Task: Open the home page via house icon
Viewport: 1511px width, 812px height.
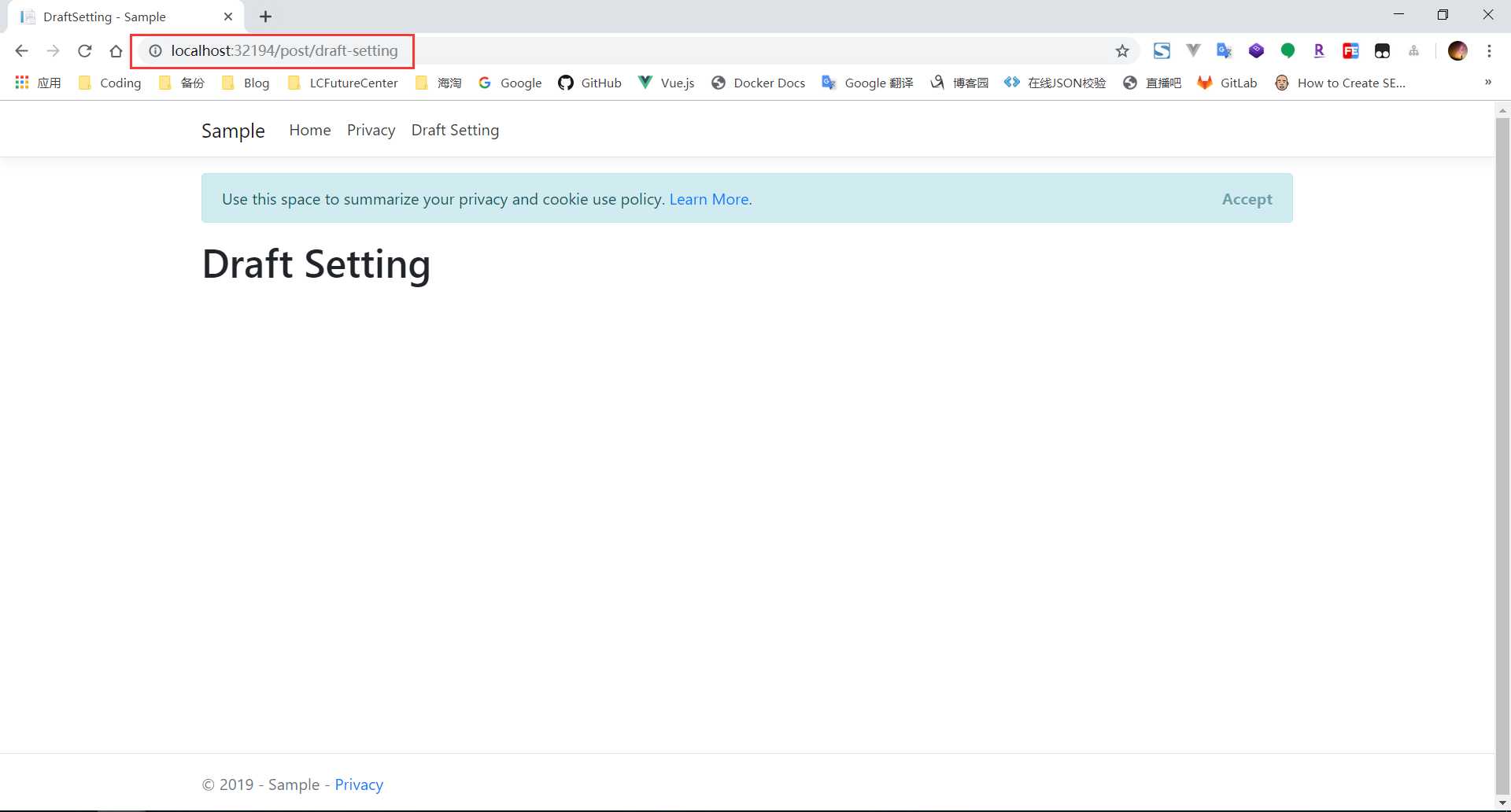Action: (x=116, y=51)
